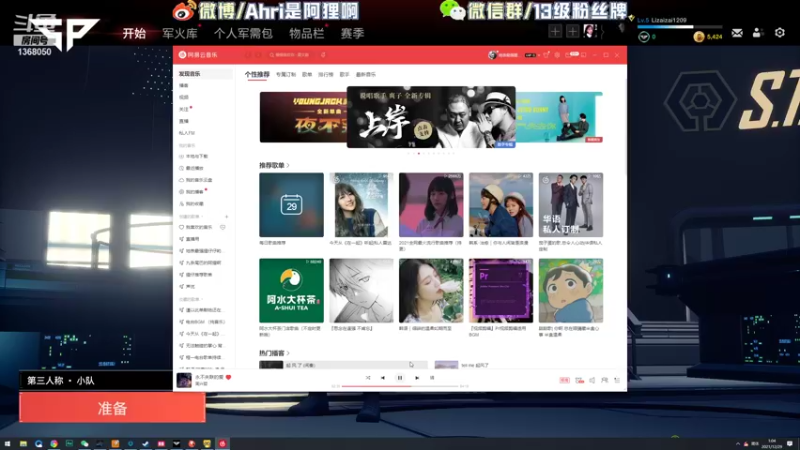Open the sound effects icon in player bar

(579, 380)
